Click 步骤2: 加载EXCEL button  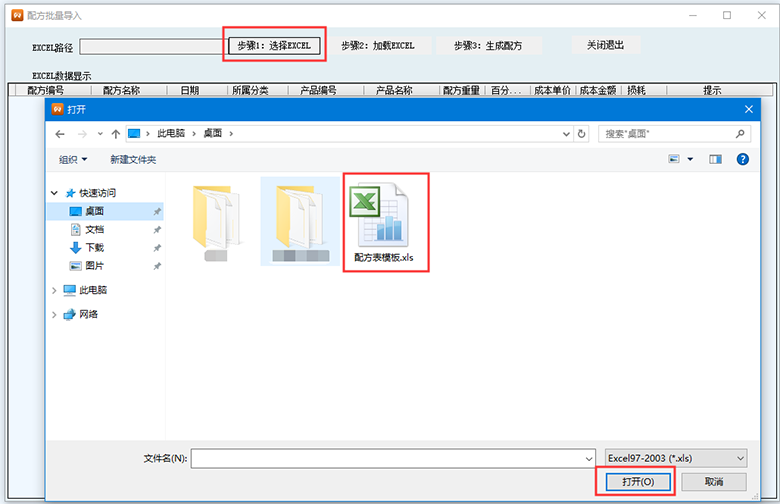pos(378,46)
